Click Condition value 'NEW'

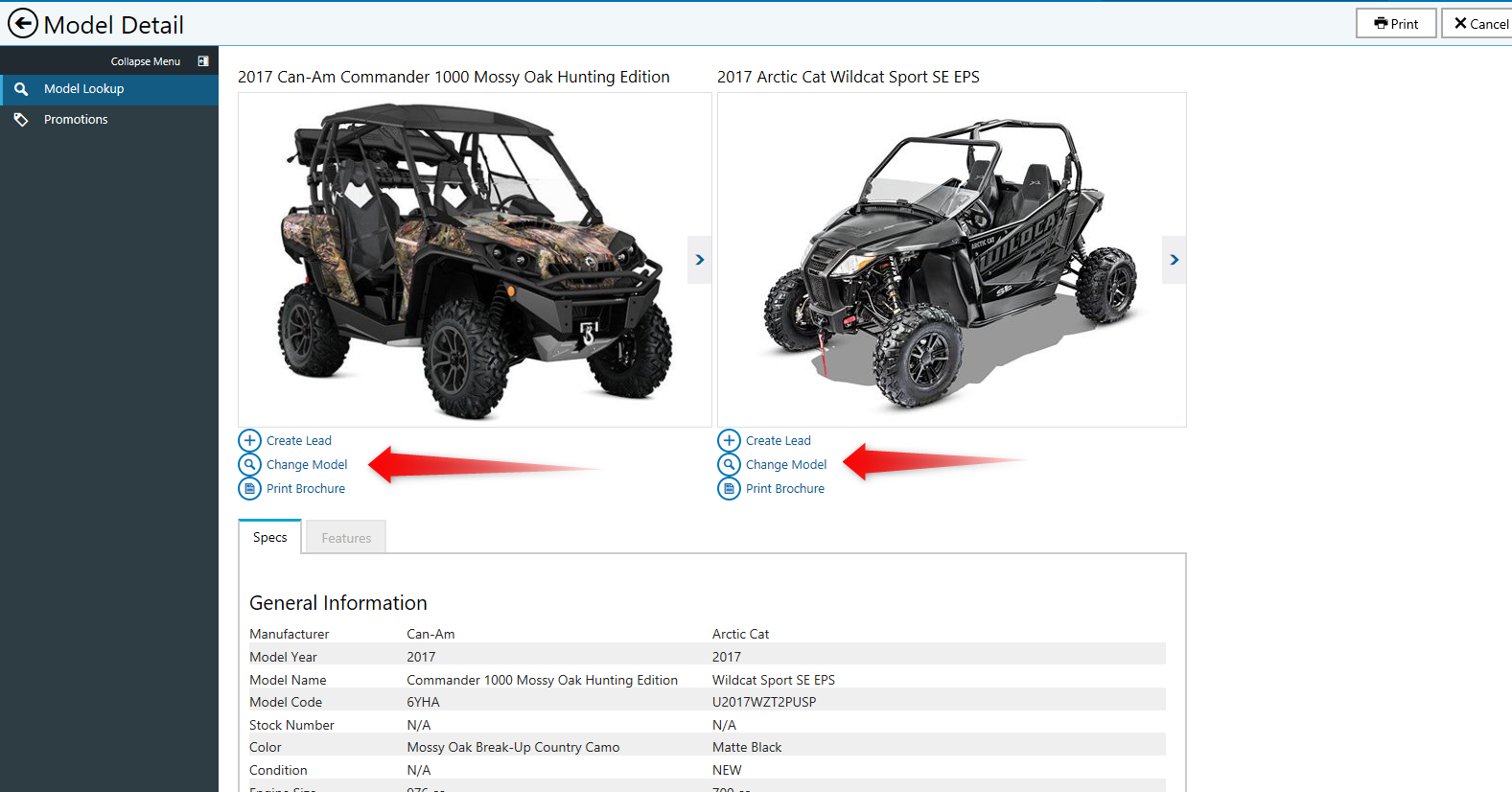coord(727,771)
